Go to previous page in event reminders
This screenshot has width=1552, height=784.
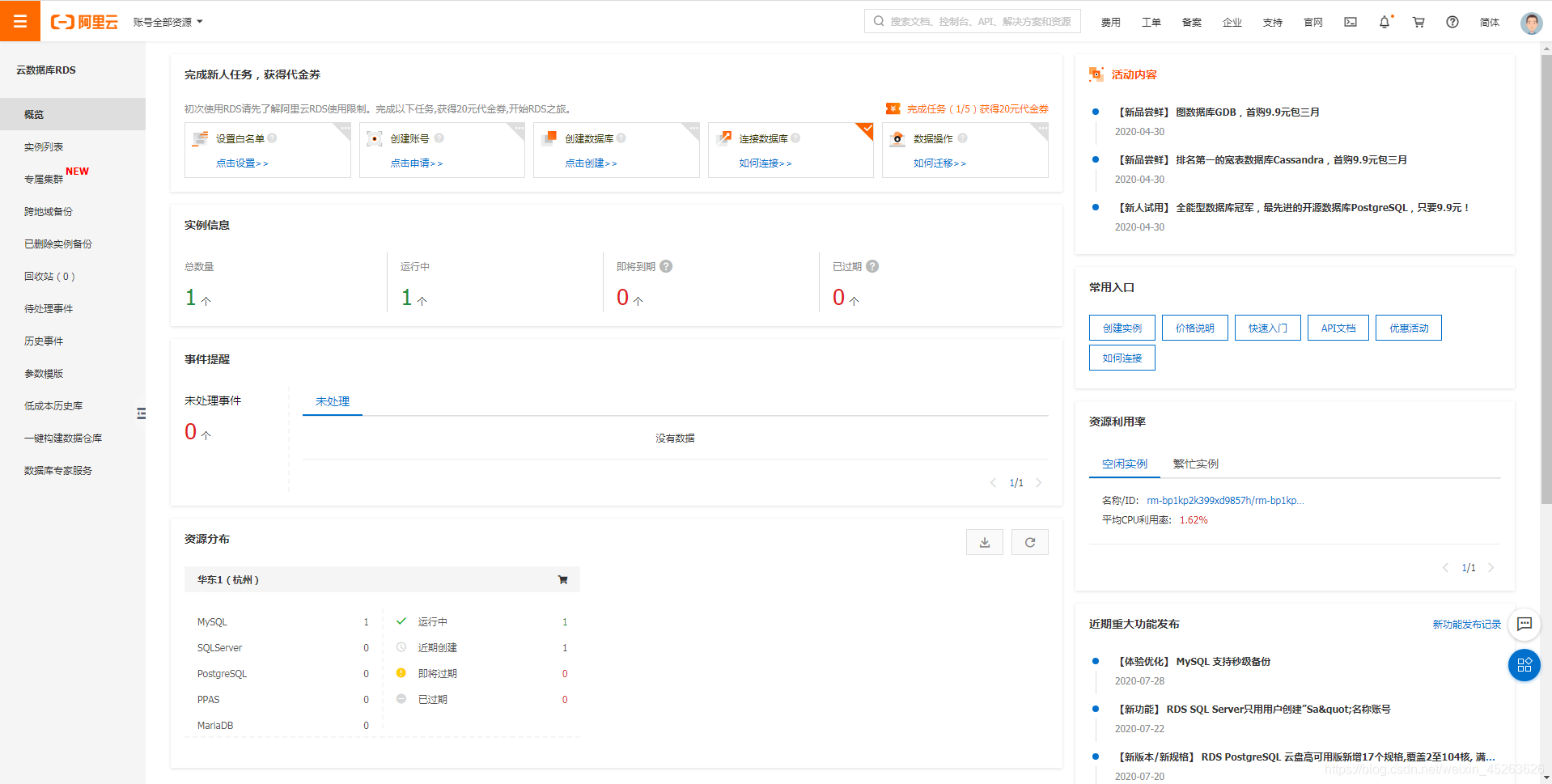click(994, 483)
